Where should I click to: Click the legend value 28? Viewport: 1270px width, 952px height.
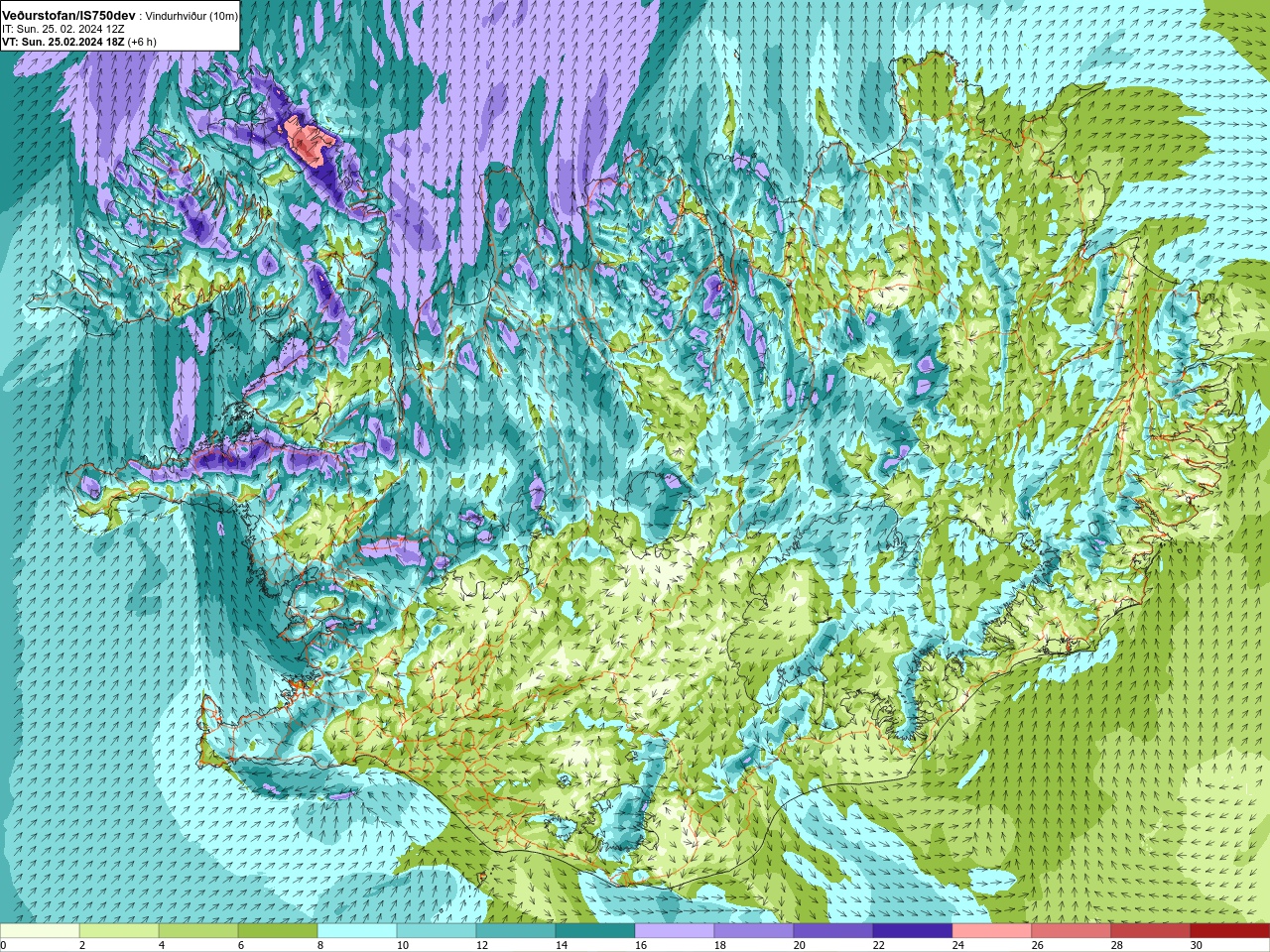point(1117,945)
